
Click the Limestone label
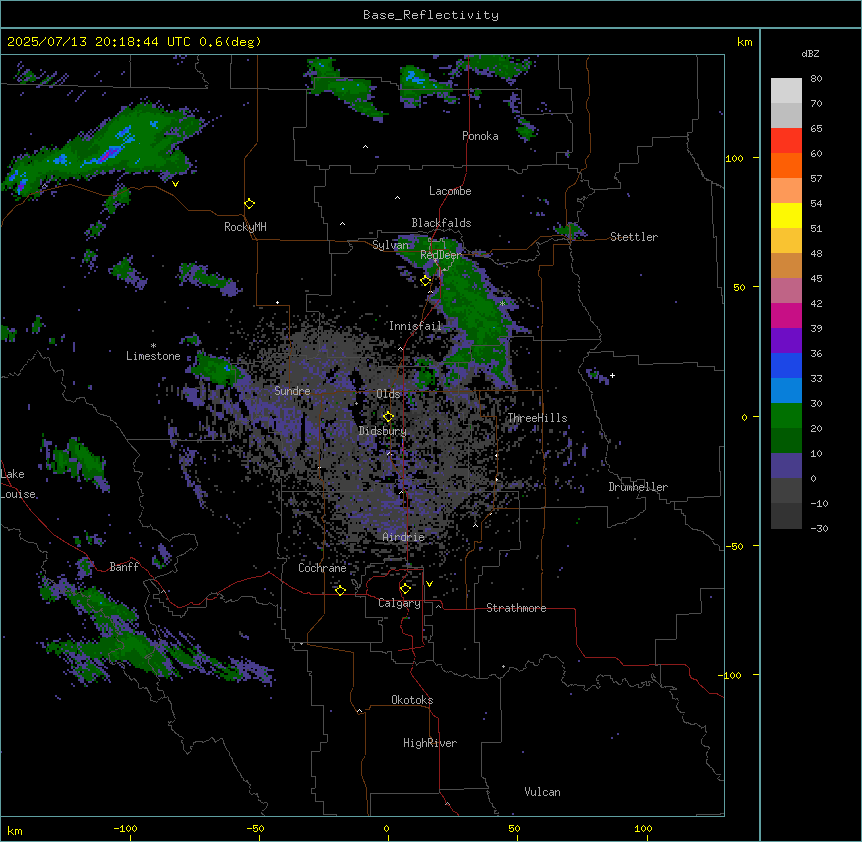tap(153, 356)
